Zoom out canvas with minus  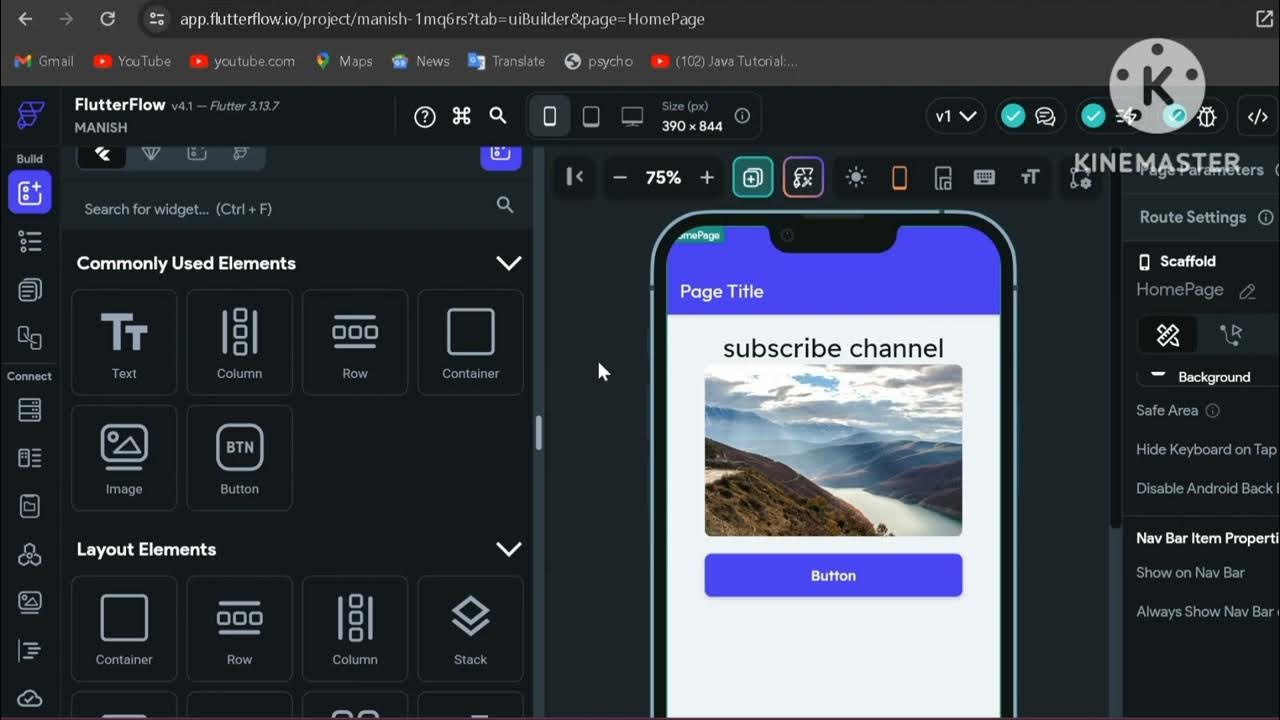[x=620, y=178]
